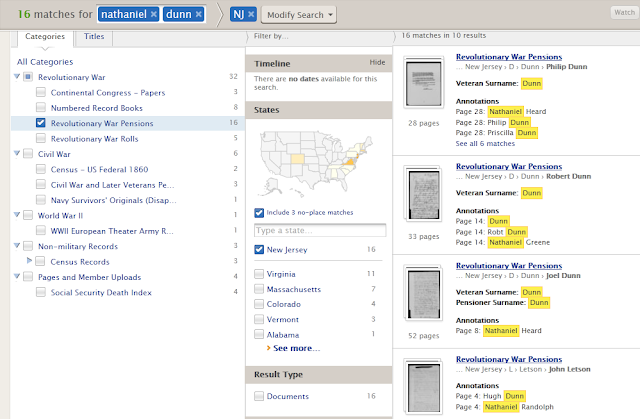Image resolution: width=640 pixels, height=419 pixels.
Task: Click See all 6 matches link
Action: click(485, 144)
